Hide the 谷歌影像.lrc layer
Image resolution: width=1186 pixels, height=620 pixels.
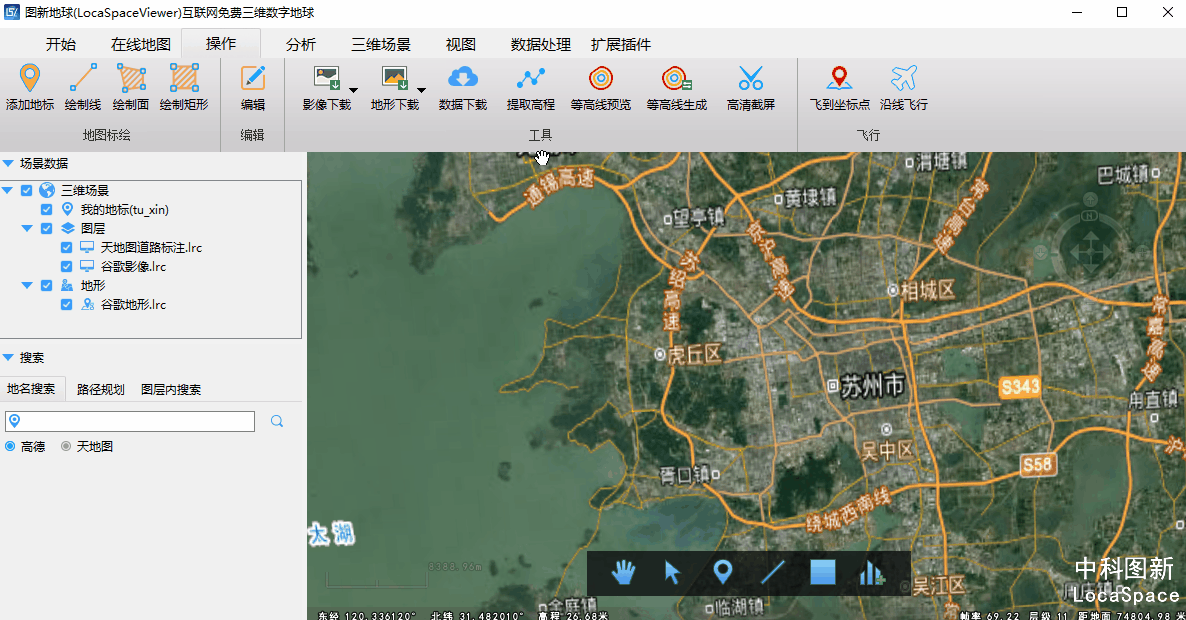click(67, 266)
